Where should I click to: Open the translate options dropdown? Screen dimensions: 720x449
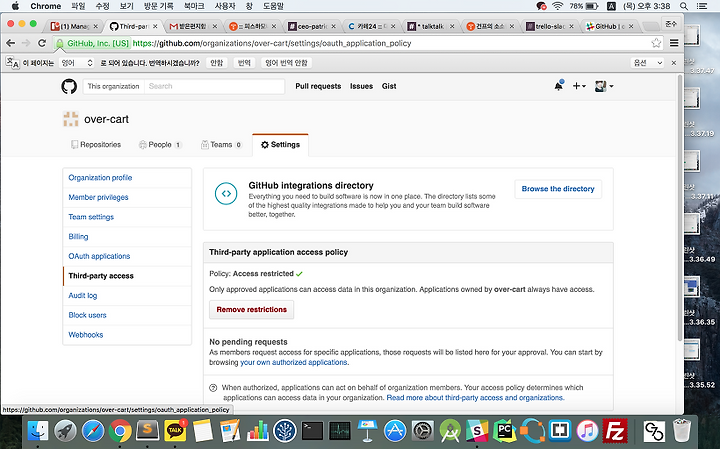tap(647, 63)
